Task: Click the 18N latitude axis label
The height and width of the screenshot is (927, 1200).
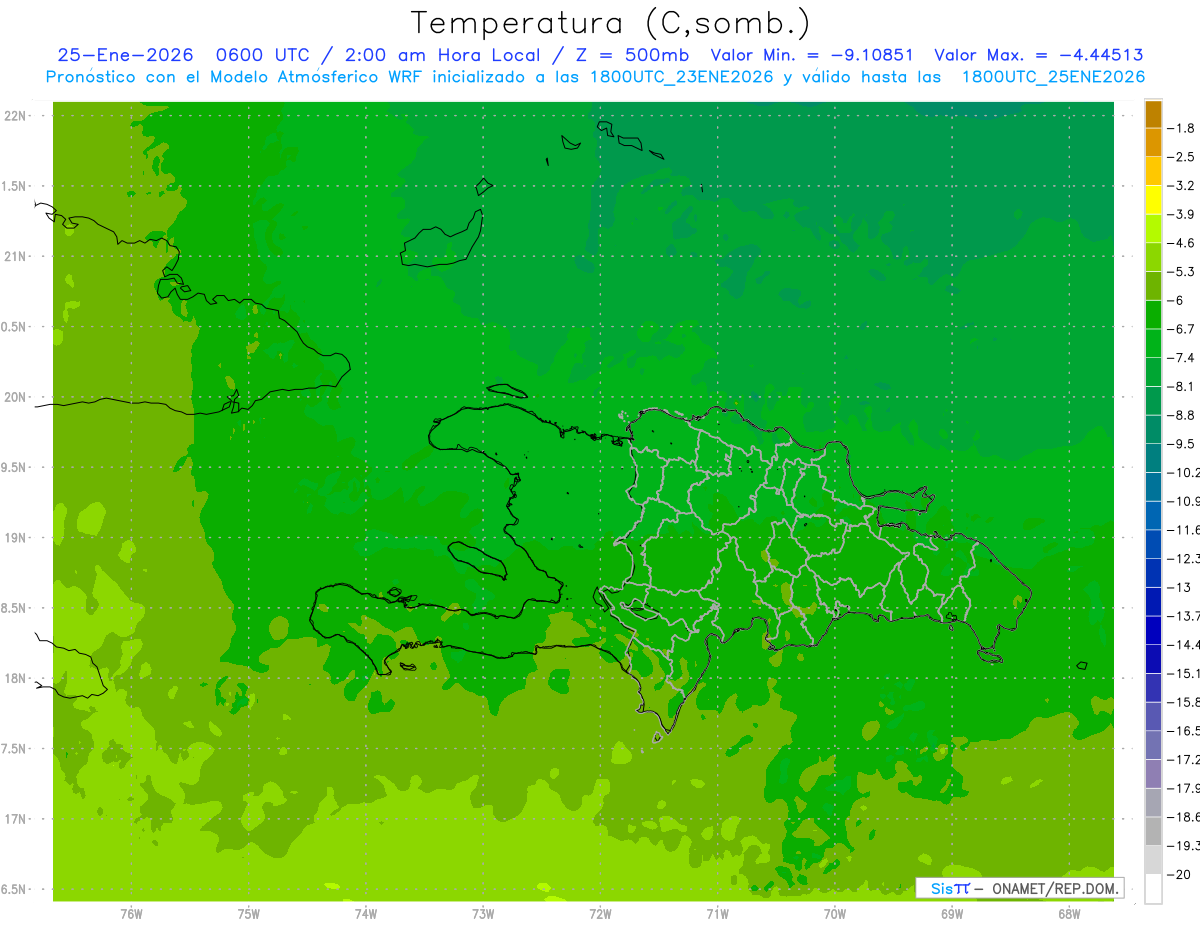Action: [x=16, y=678]
